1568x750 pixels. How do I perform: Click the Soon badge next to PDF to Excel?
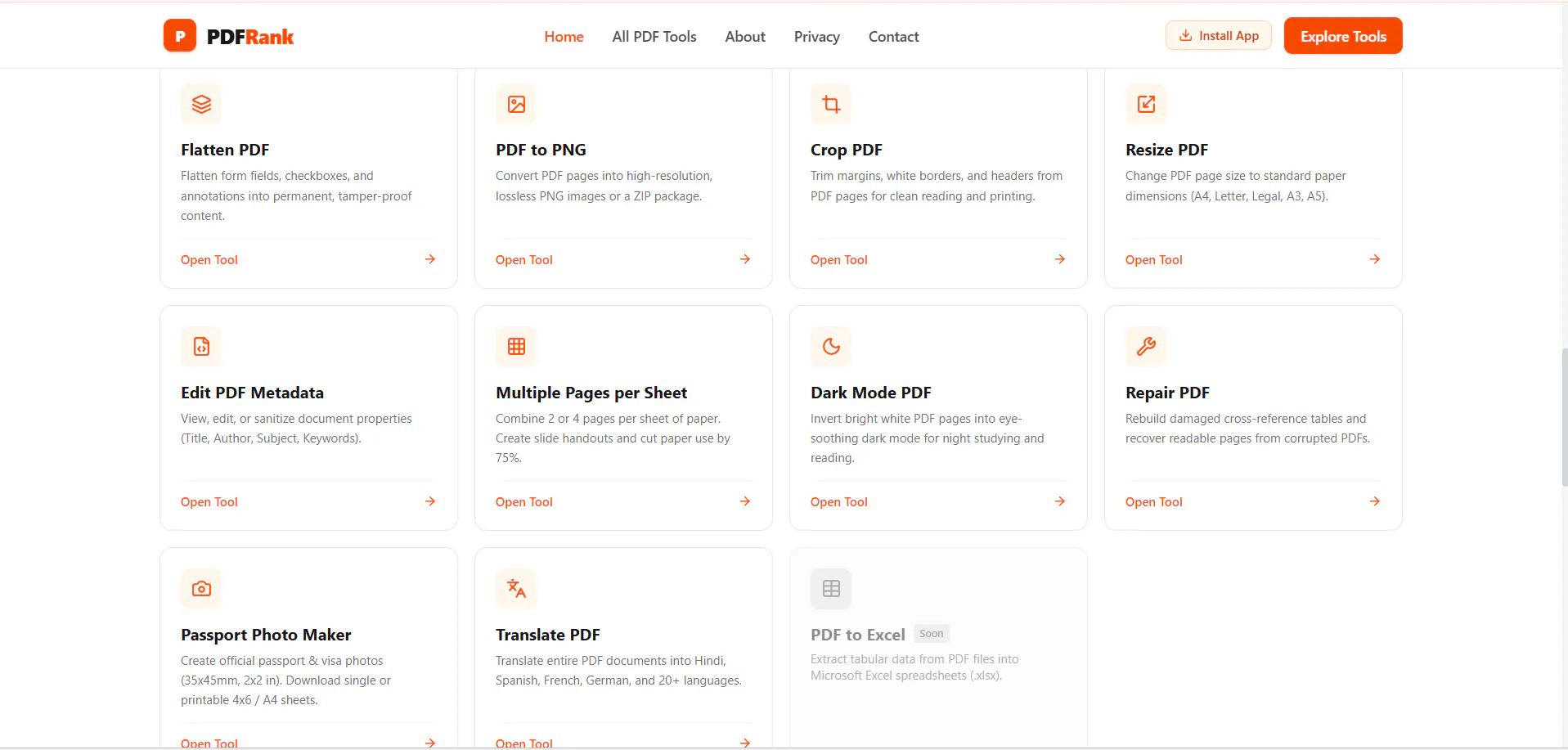(x=932, y=634)
